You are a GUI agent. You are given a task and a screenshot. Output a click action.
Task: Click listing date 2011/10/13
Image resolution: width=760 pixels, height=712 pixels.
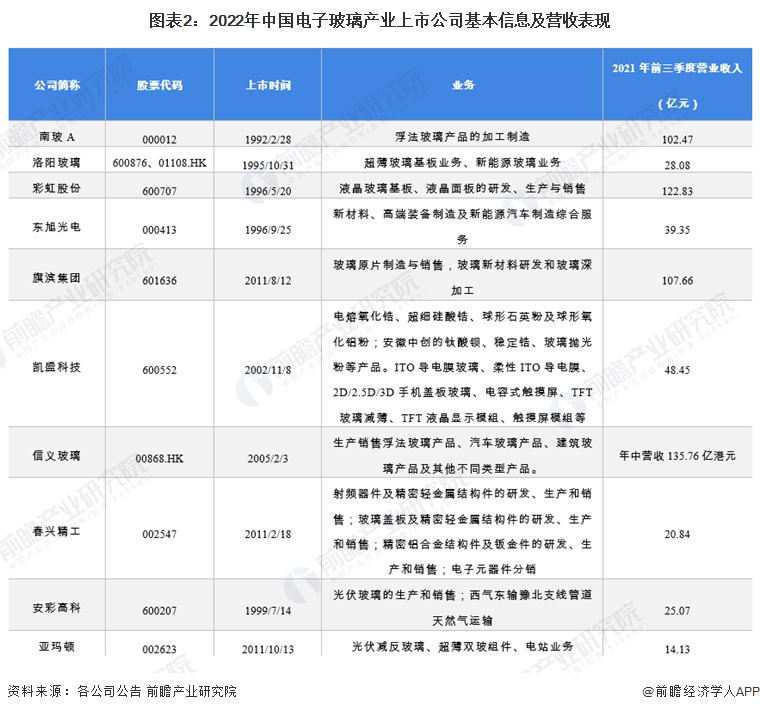click(268, 649)
